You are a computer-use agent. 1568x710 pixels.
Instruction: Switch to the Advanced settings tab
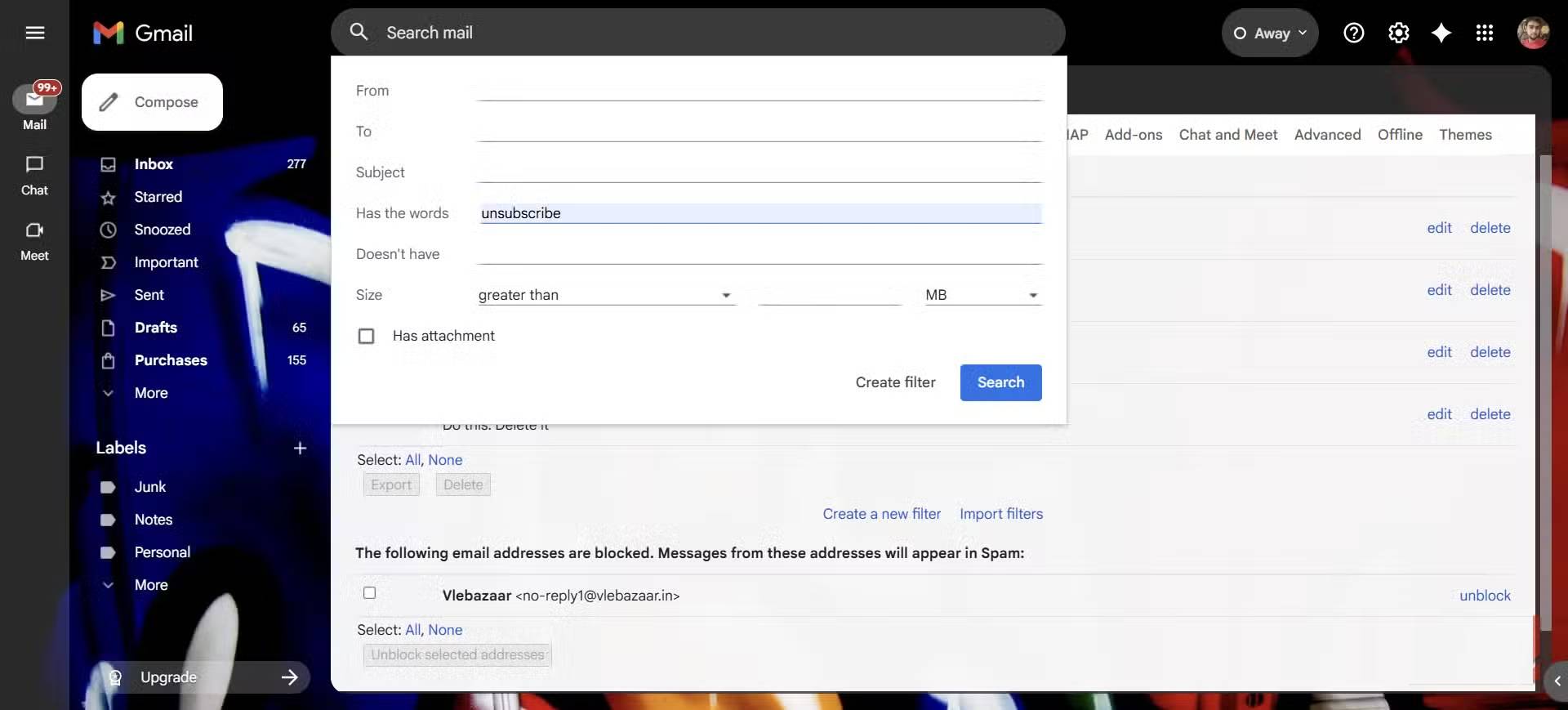coord(1327,135)
